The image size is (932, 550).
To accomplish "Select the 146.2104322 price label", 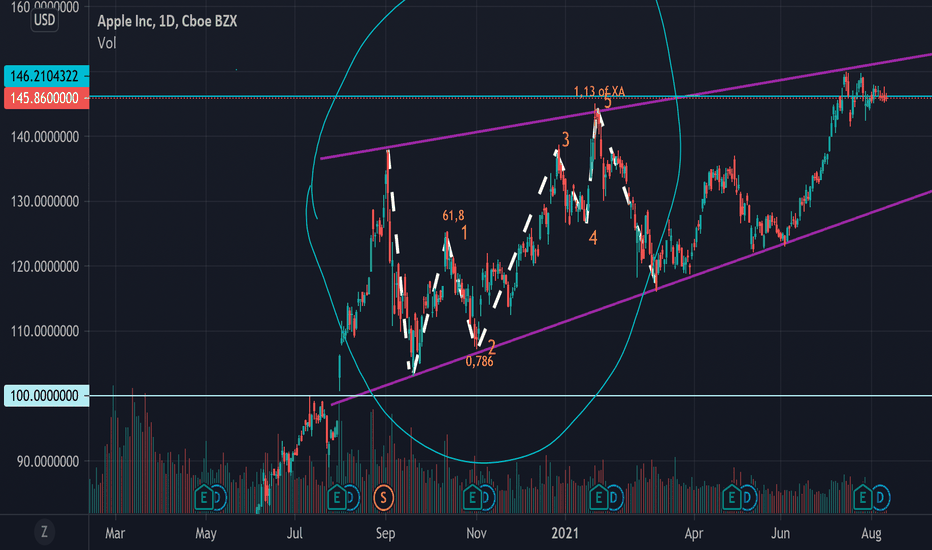I will coord(46,76).
